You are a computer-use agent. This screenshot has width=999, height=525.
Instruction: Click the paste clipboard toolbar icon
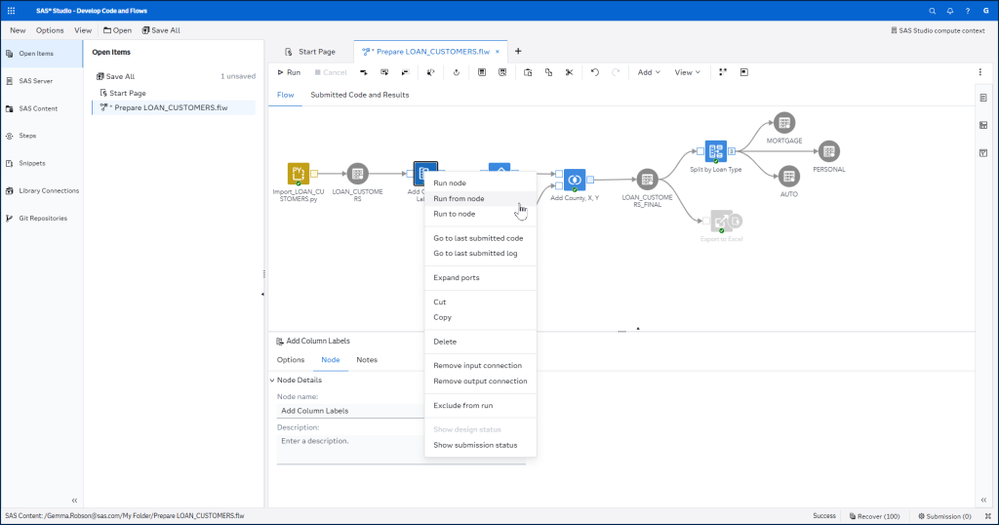point(528,73)
